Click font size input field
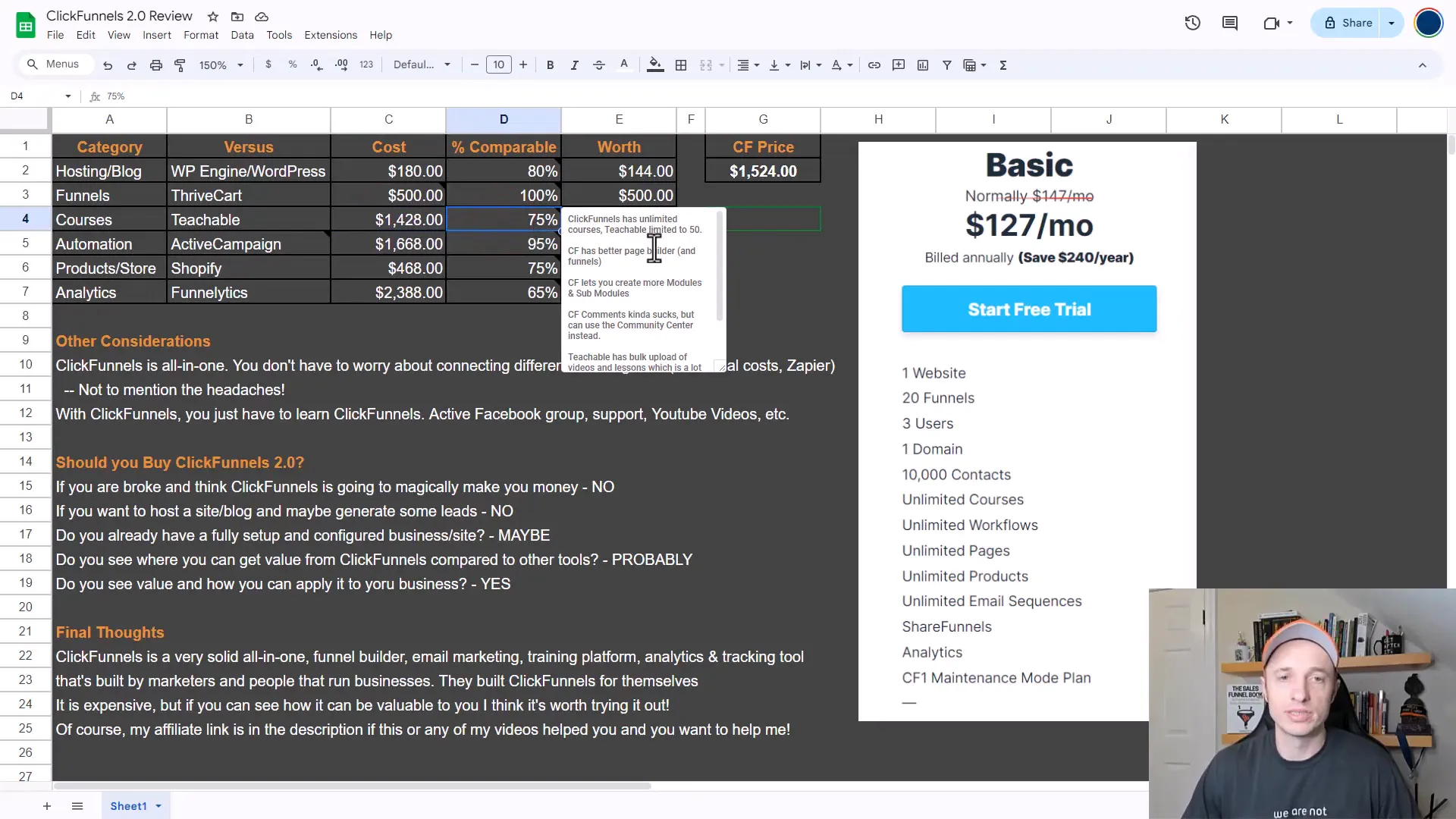 499,65
